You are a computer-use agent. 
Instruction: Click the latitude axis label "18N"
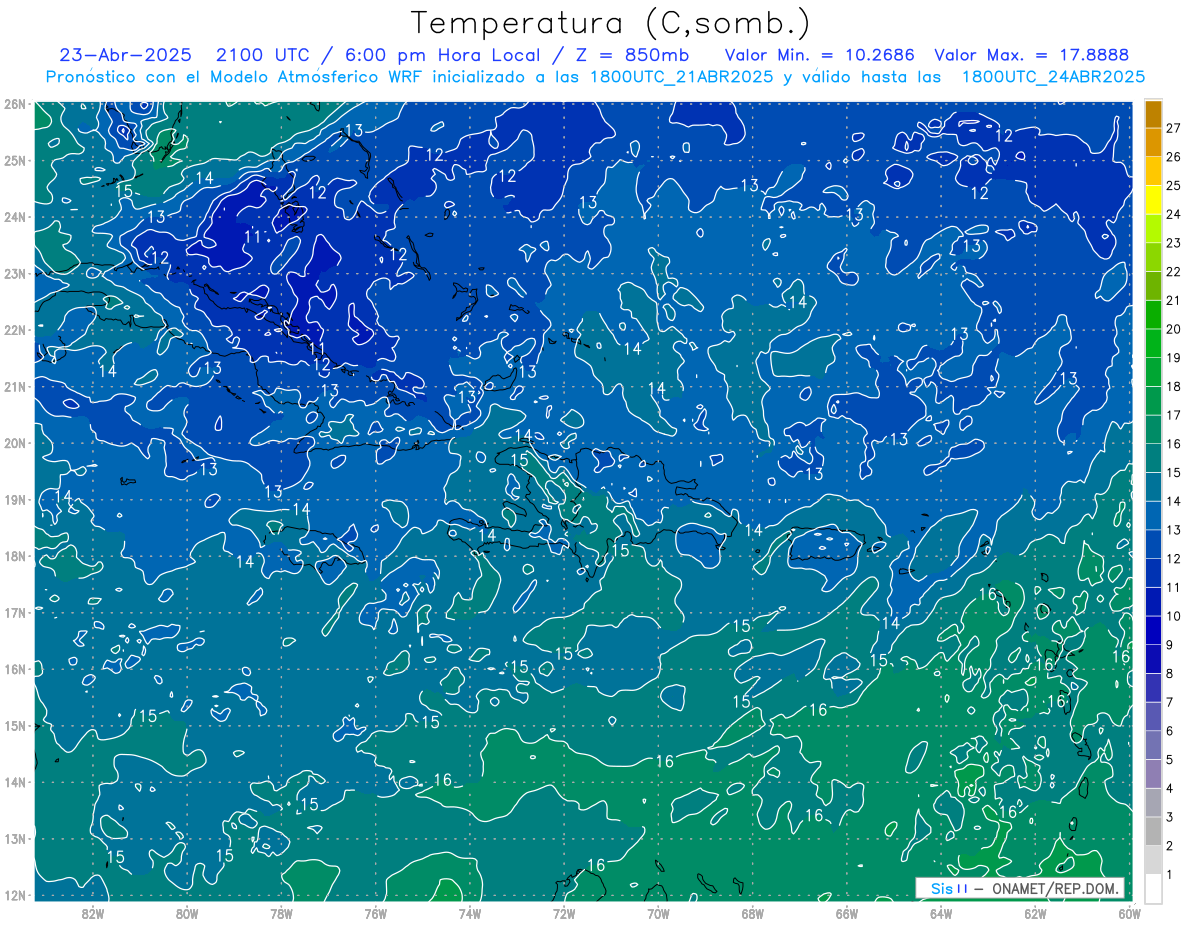[x=15, y=556]
